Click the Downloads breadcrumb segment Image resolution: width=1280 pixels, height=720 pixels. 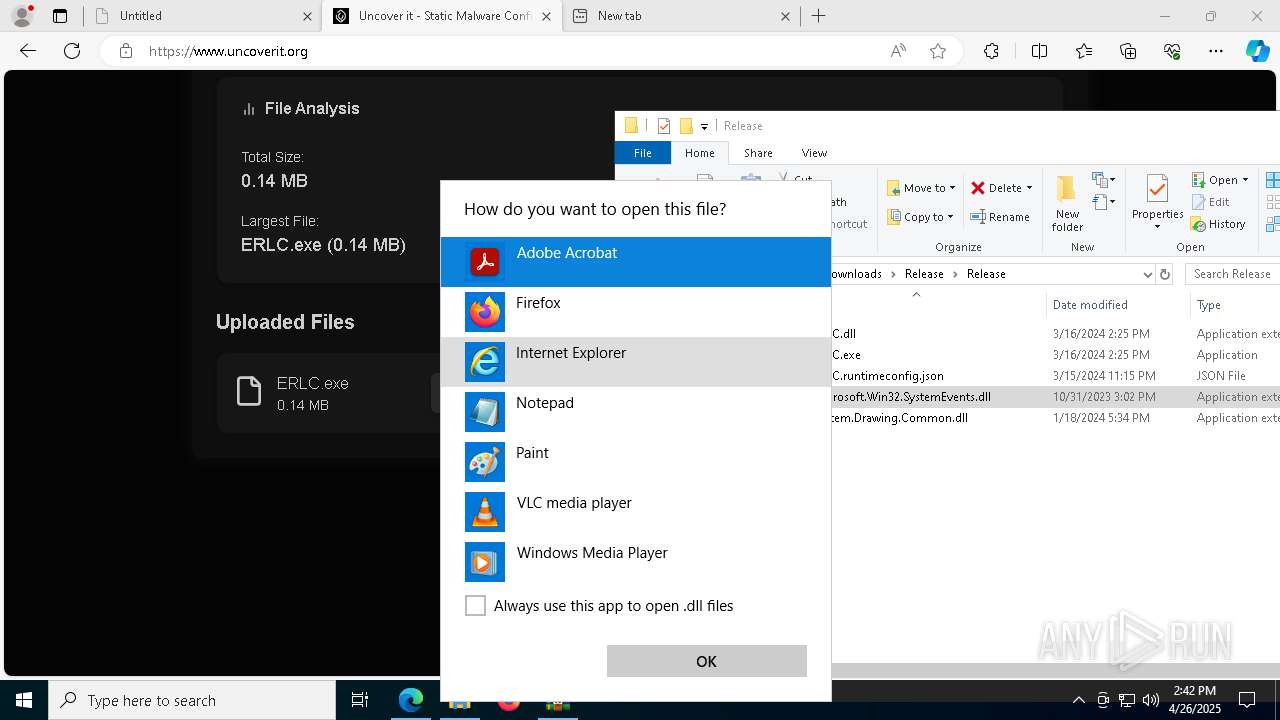tap(857, 274)
